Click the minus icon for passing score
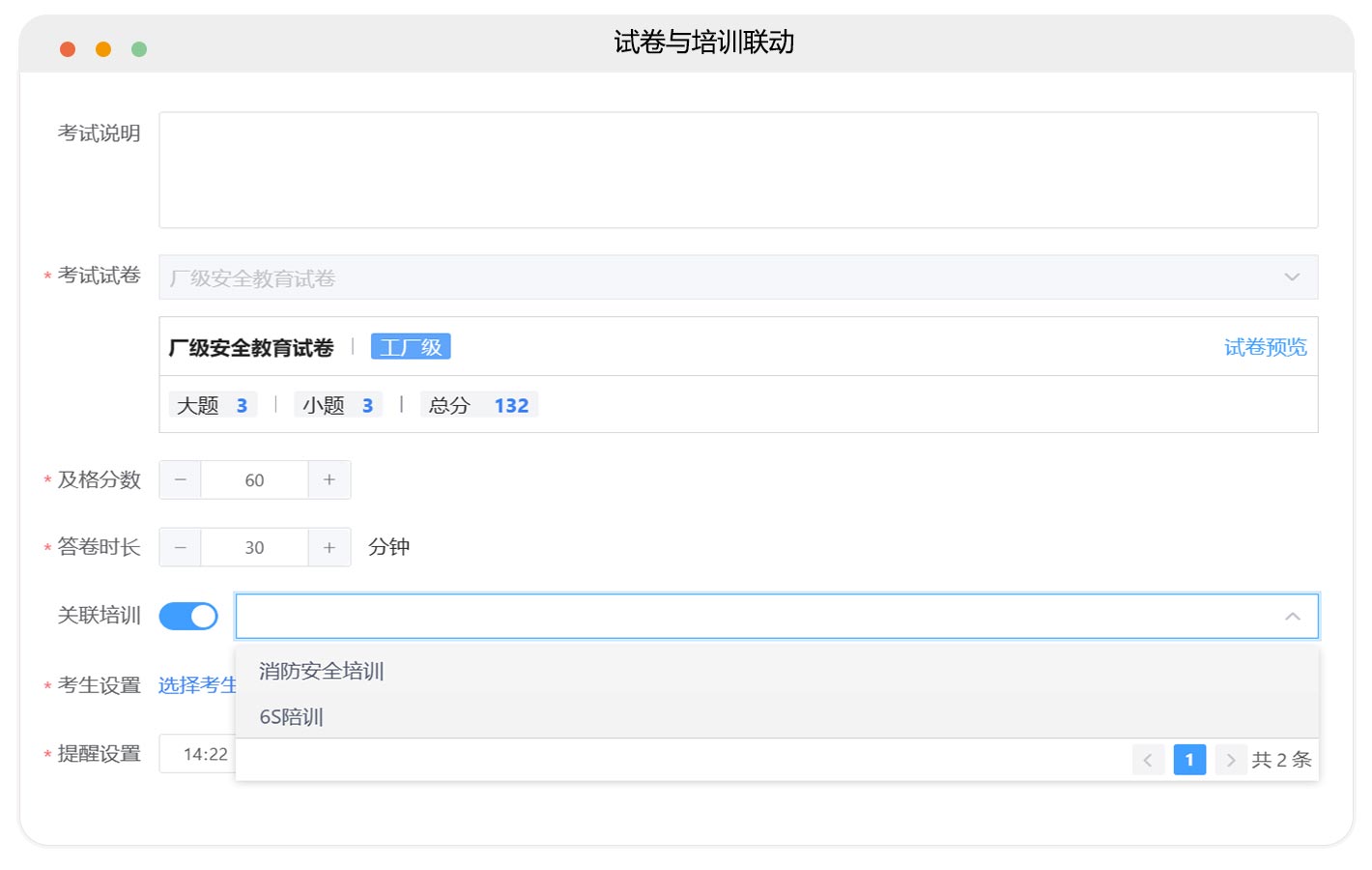Viewport: 1372px width, 870px height. coord(181,480)
